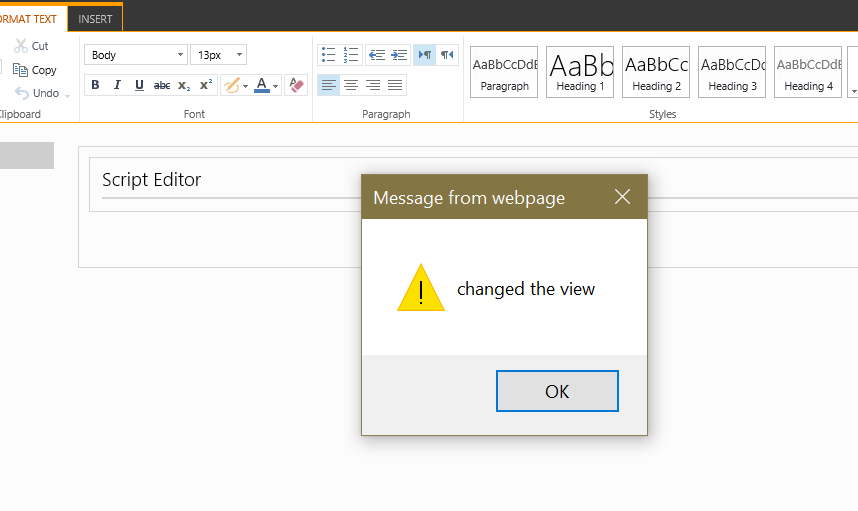Apply strikethrough to text
Image resolution: width=858 pixels, height=511 pixels.
(162, 85)
